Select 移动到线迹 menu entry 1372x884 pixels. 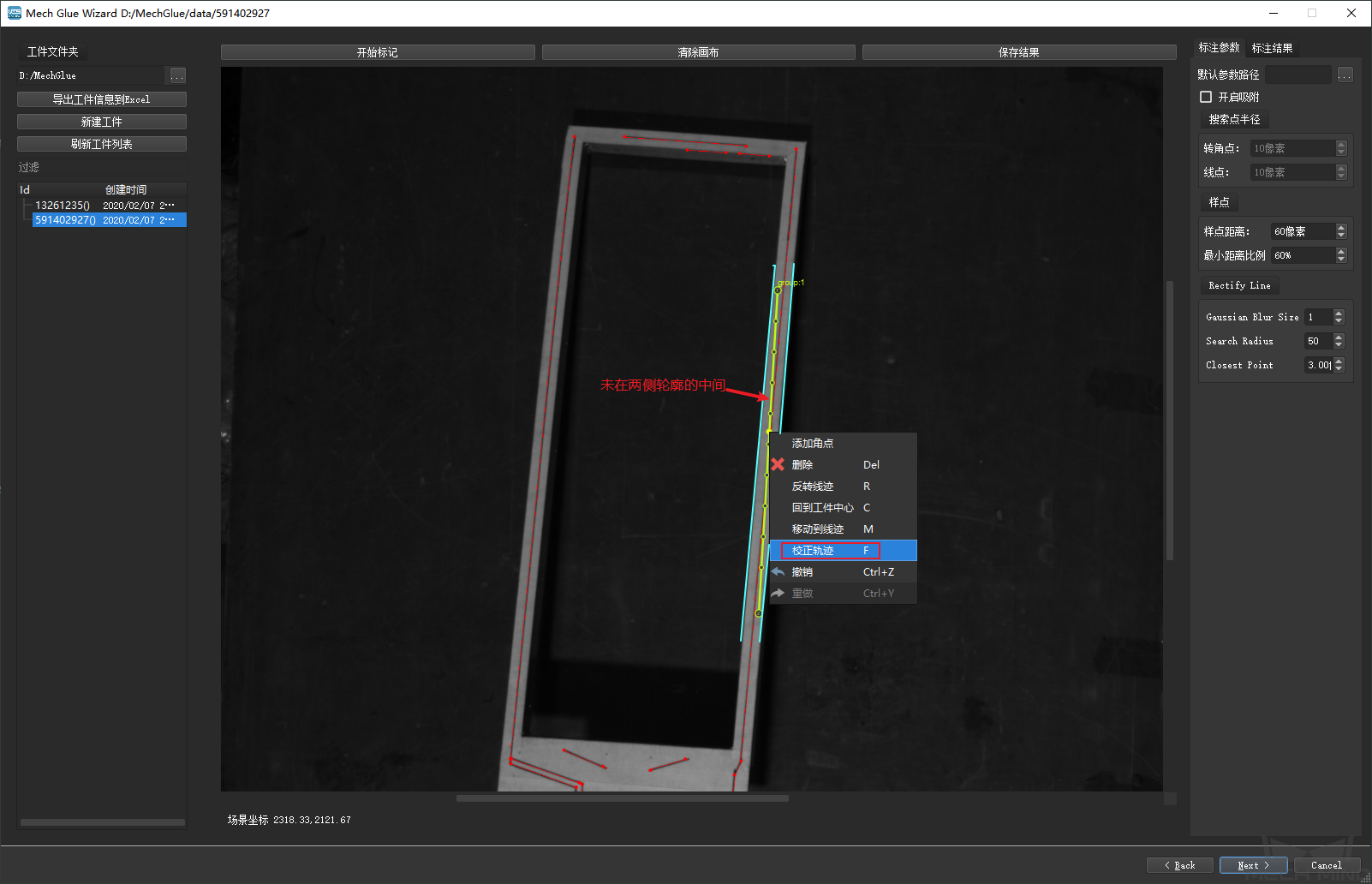coord(843,529)
